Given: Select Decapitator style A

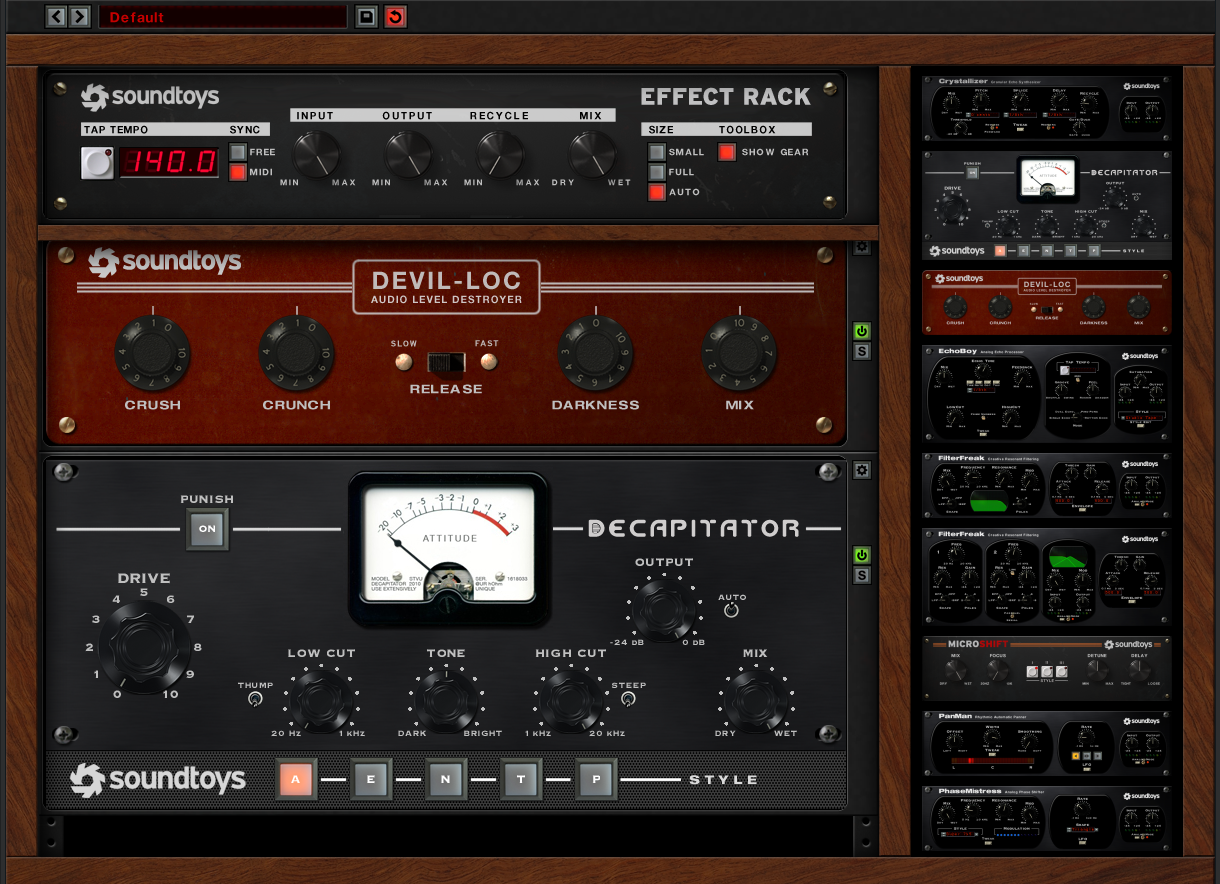Looking at the screenshot, I should point(296,779).
